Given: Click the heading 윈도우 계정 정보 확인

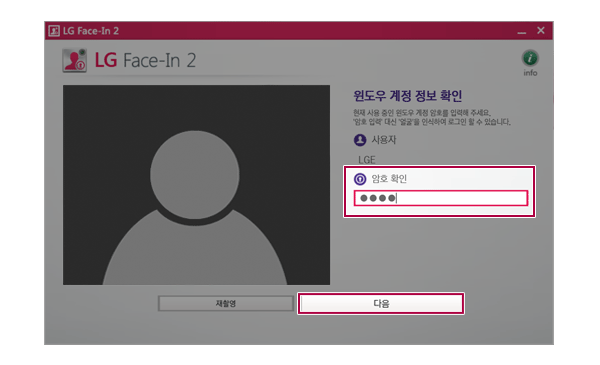Looking at the screenshot, I should coord(408,96).
